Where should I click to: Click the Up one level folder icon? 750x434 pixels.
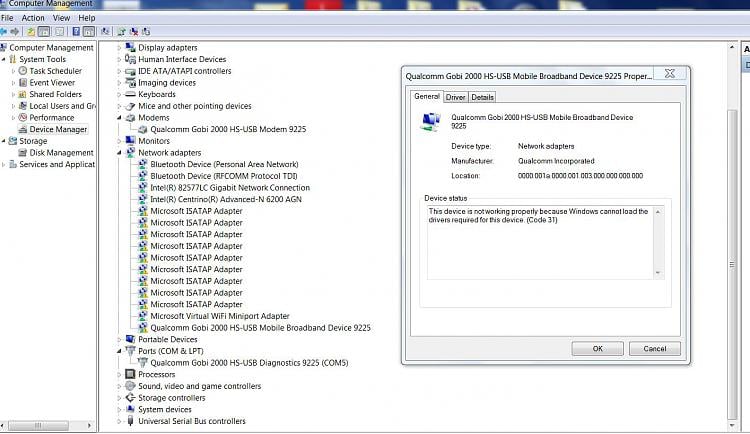31,32
